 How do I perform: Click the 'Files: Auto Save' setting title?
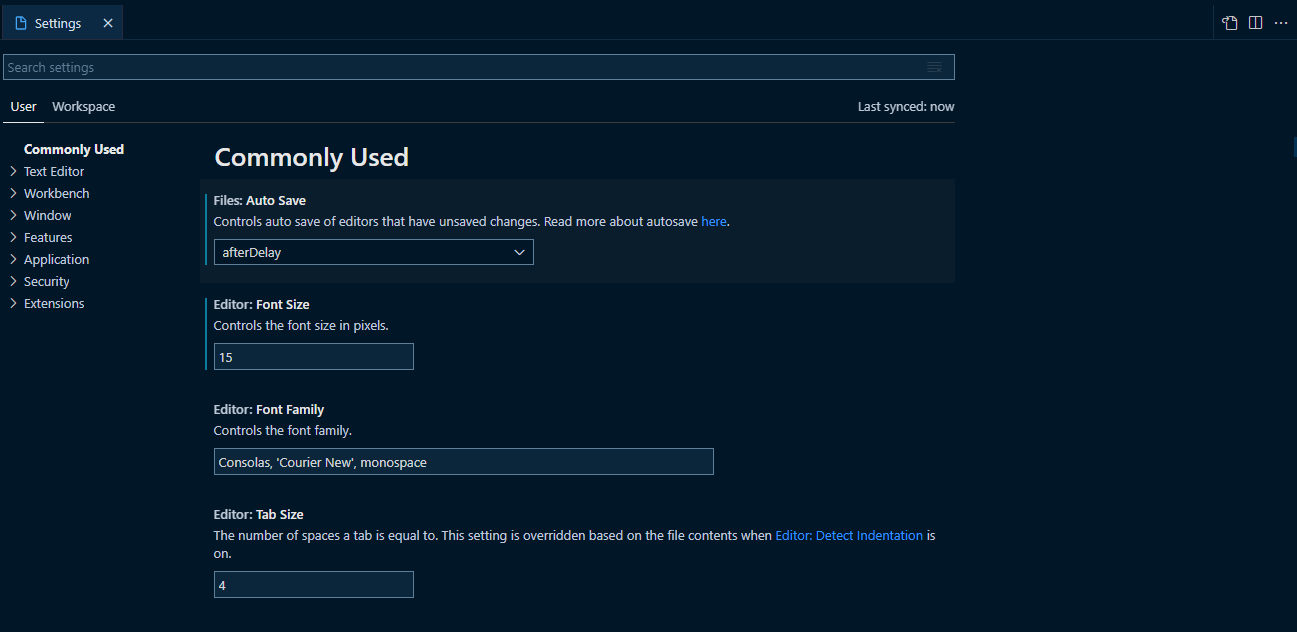pos(260,200)
